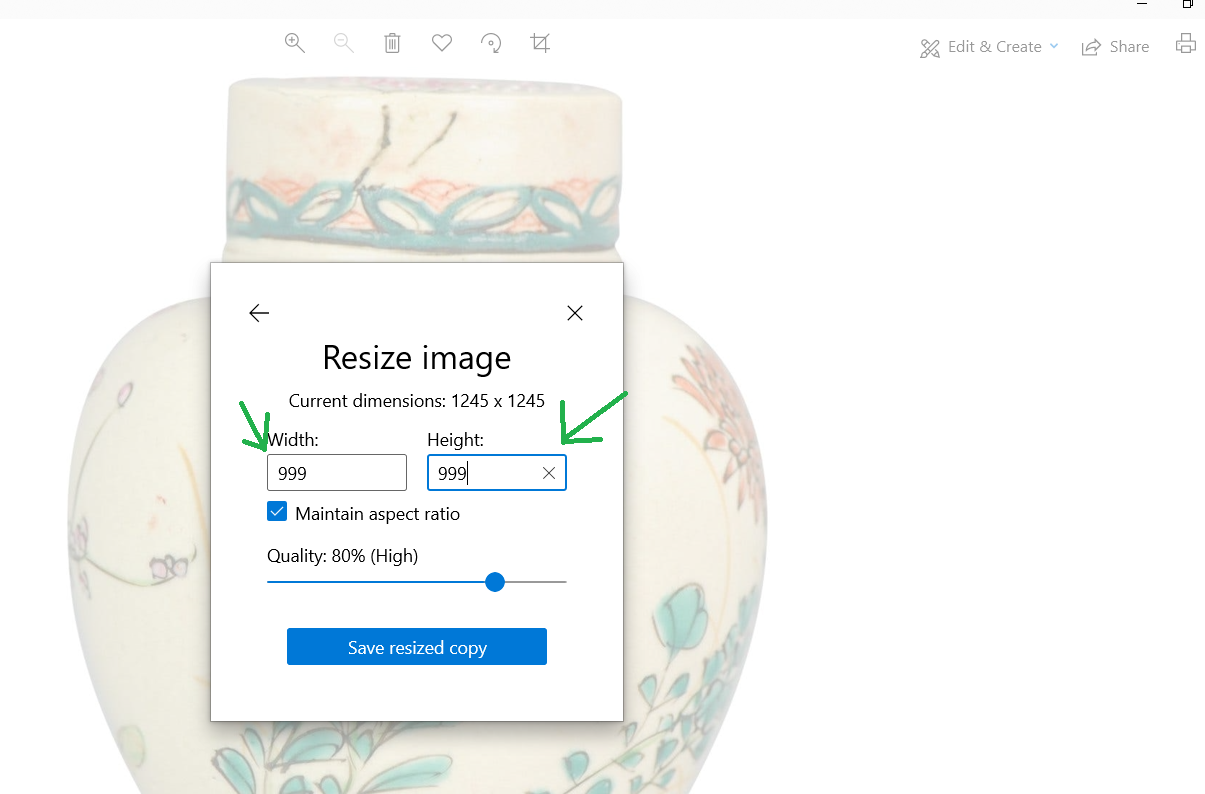This screenshot has height=794, width=1205.
Task: Open the crop tool icon
Action: (x=540, y=43)
